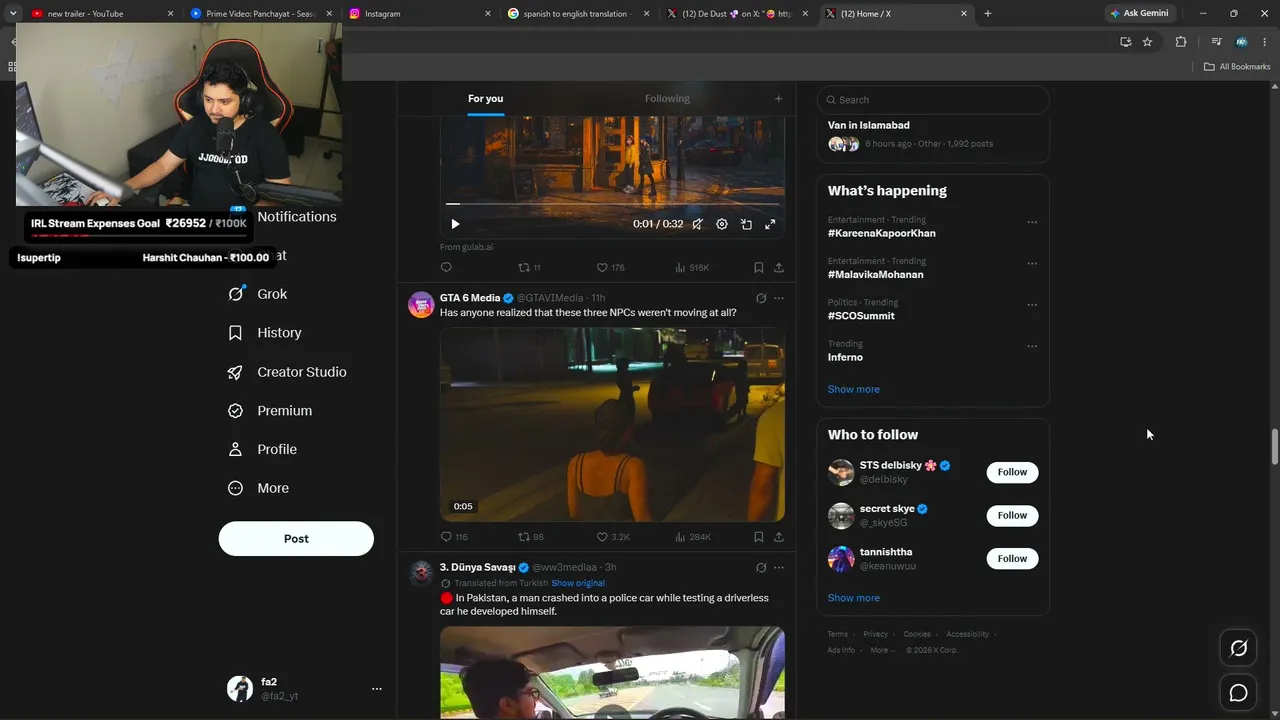The image size is (1280, 720).
Task: Switch to the new trailer - YouTube tab
Action: coord(100,14)
